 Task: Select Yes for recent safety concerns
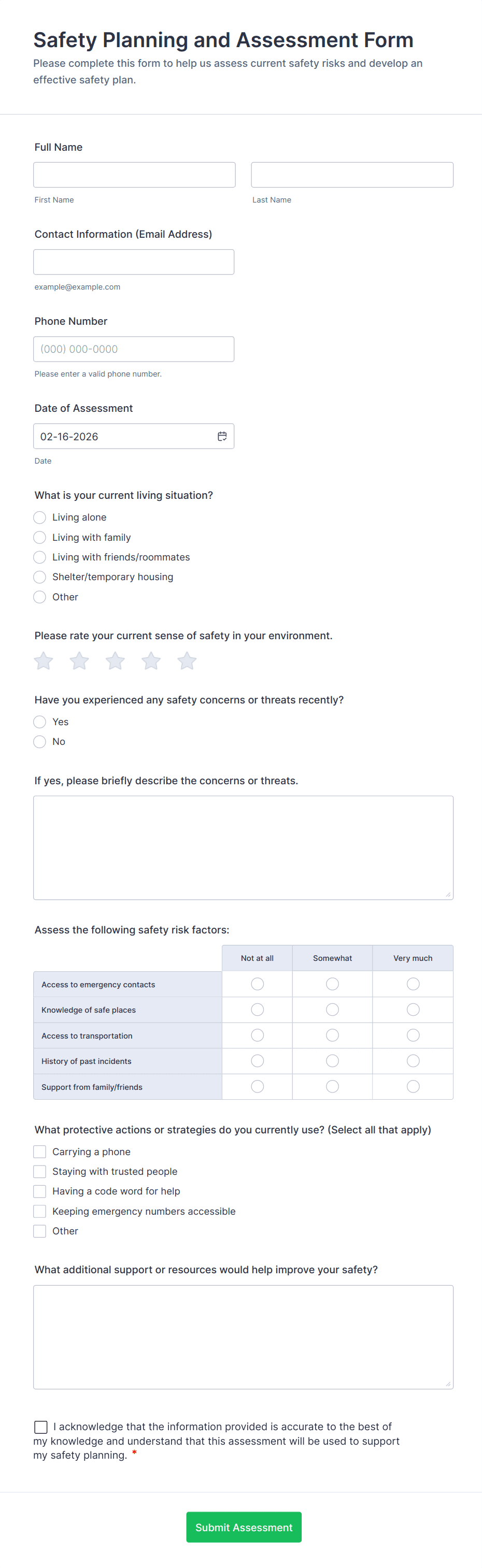[39, 722]
